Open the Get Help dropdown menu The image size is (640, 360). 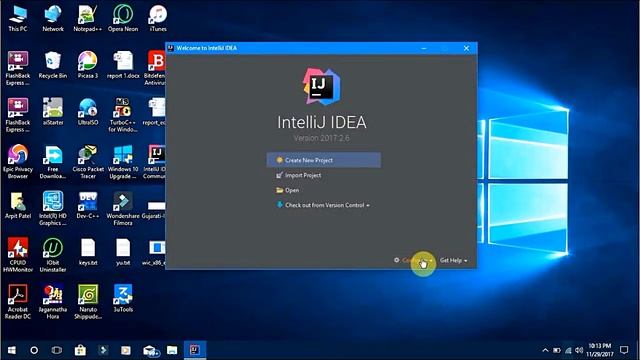(453, 260)
